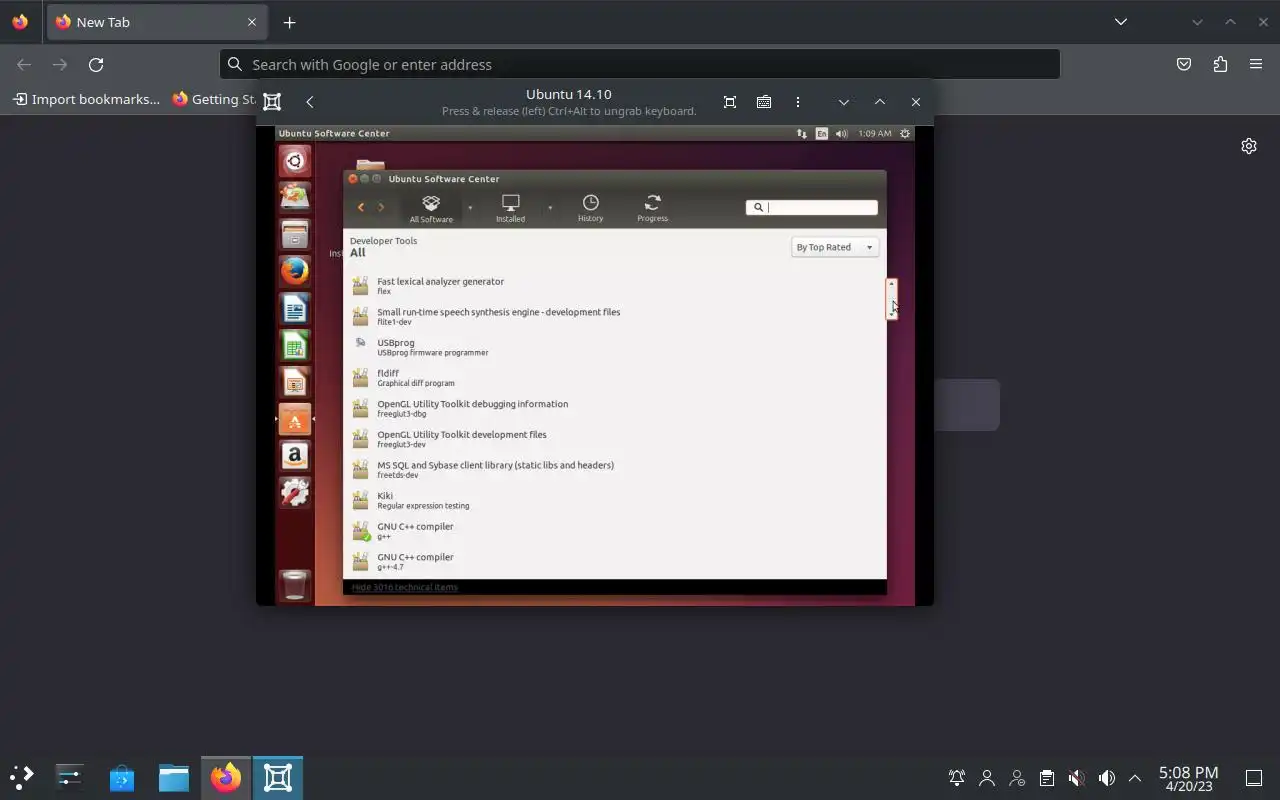Open the Ubuntu session gear menu

pos(905,133)
